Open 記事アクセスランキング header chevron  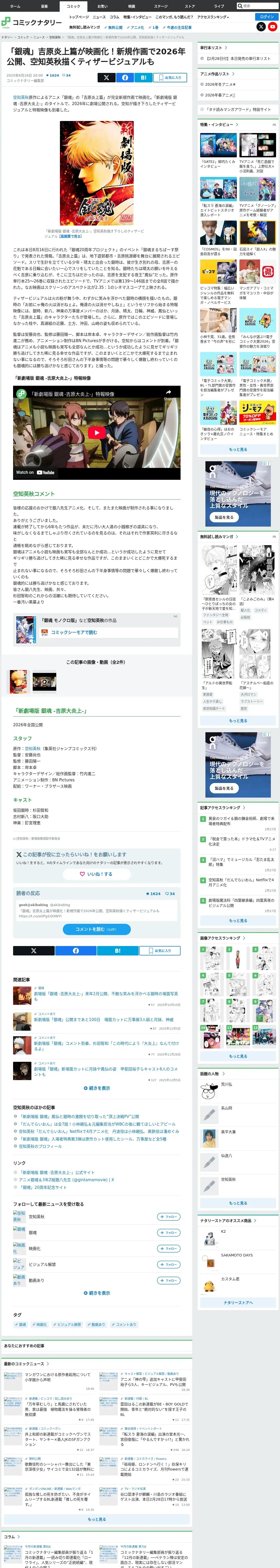pos(243,807)
